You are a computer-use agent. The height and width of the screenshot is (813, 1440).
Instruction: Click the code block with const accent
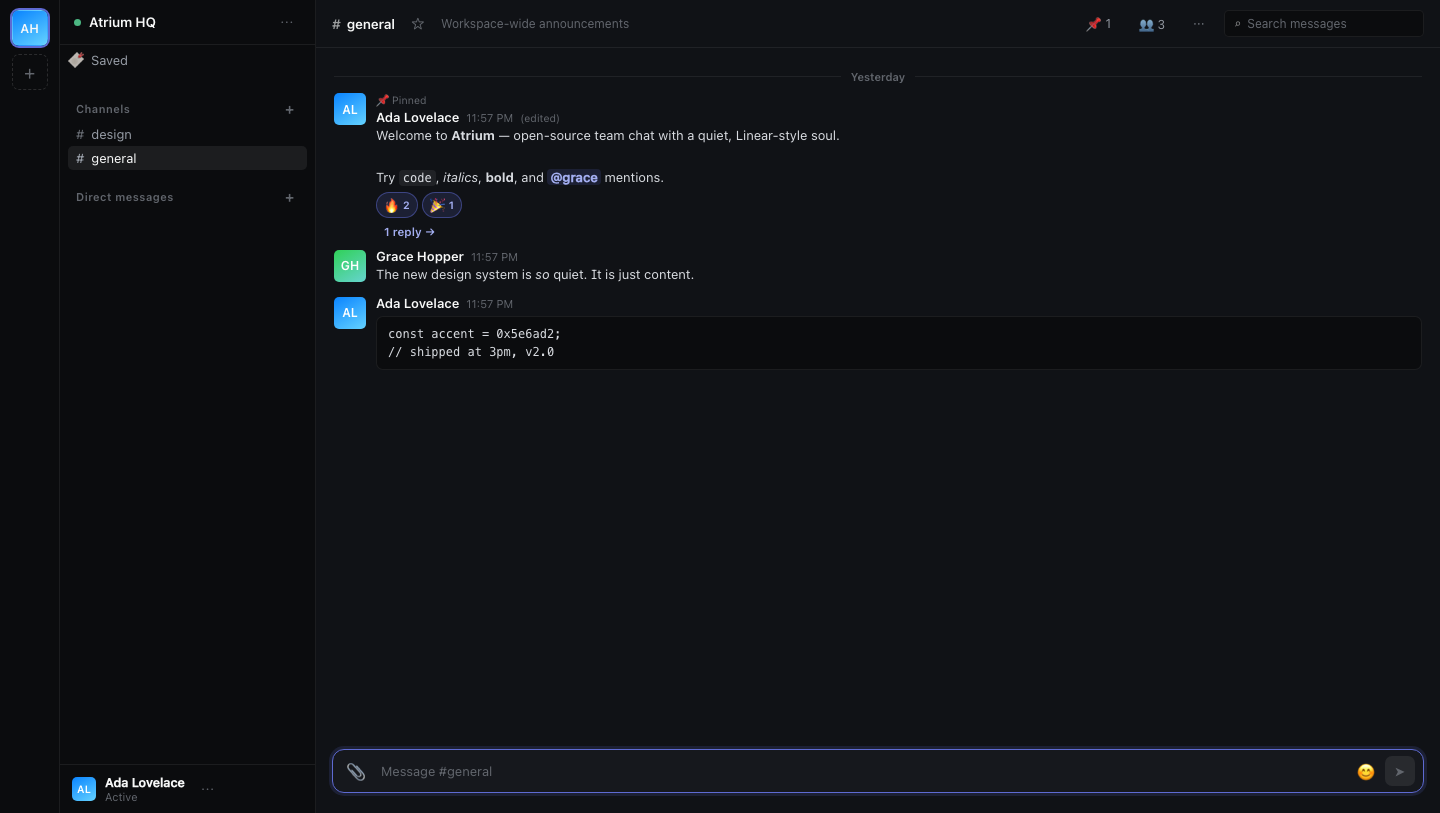[899, 343]
